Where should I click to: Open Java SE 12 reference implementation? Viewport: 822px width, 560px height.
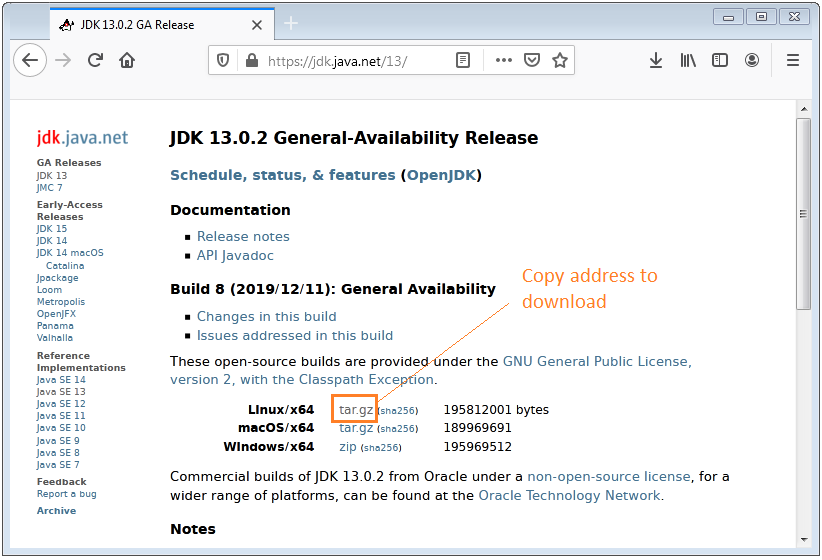61,404
